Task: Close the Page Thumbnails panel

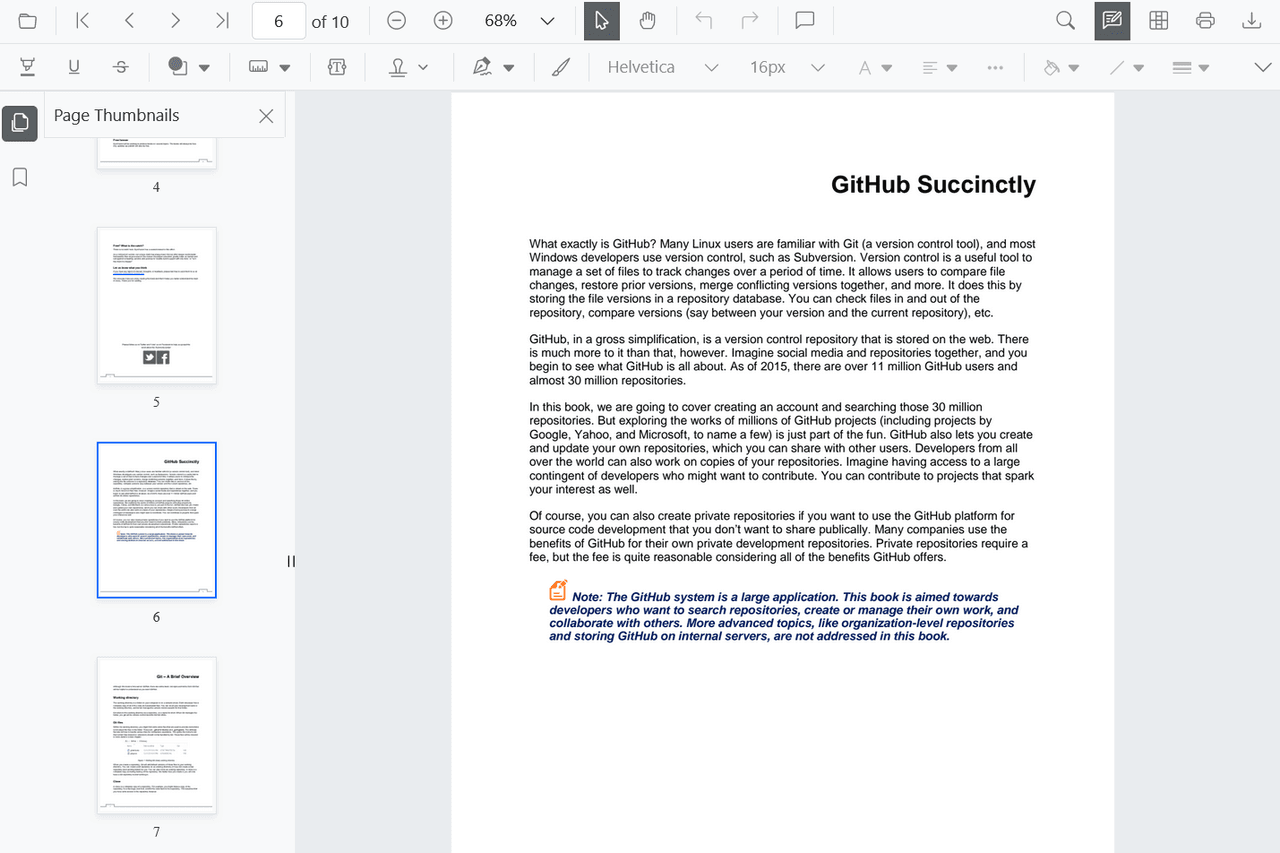Action: pos(266,116)
